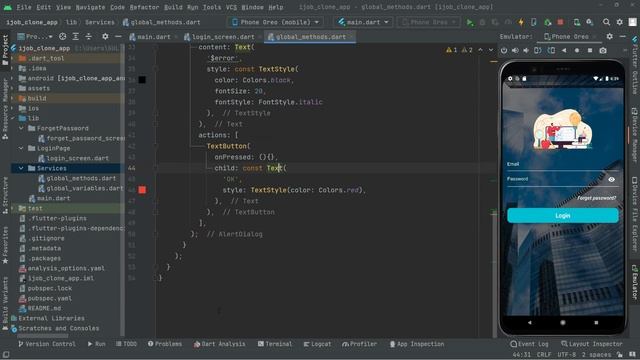640x360 pixels.
Task: Expand all items in Project panel
Action: [76, 37]
